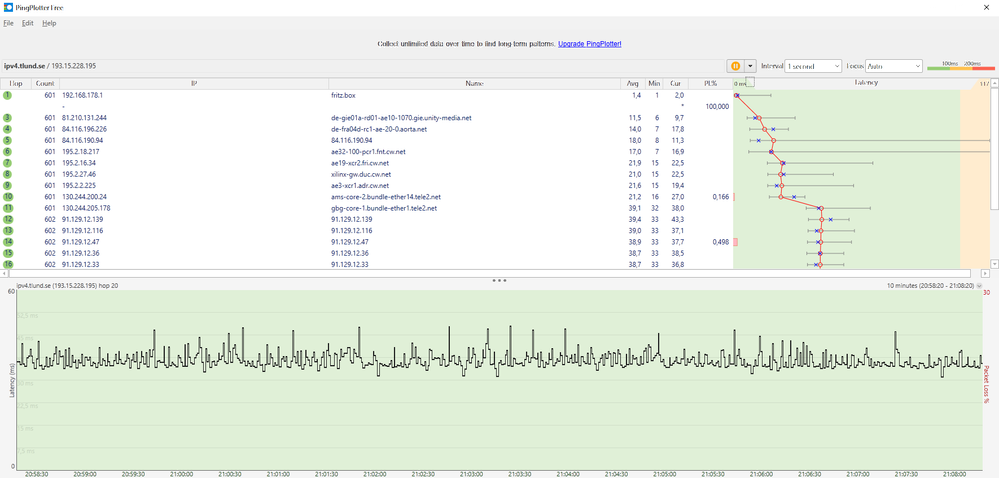Click the hop 1 green circle icon
Viewport: 999px width, 478px height.
[x=7, y=95]
